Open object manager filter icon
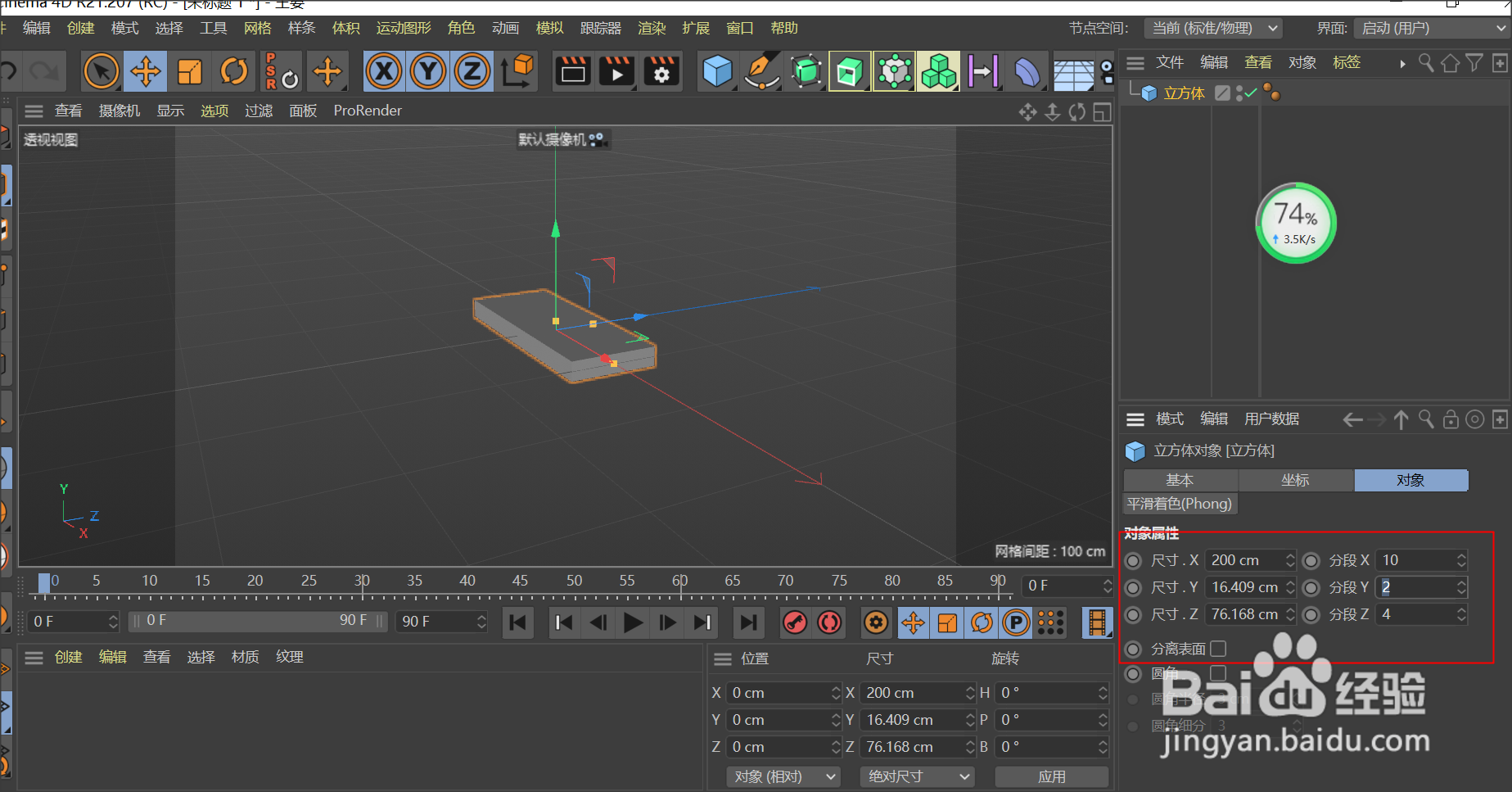The image size is (1512, 792). [x=1475, y=63]
